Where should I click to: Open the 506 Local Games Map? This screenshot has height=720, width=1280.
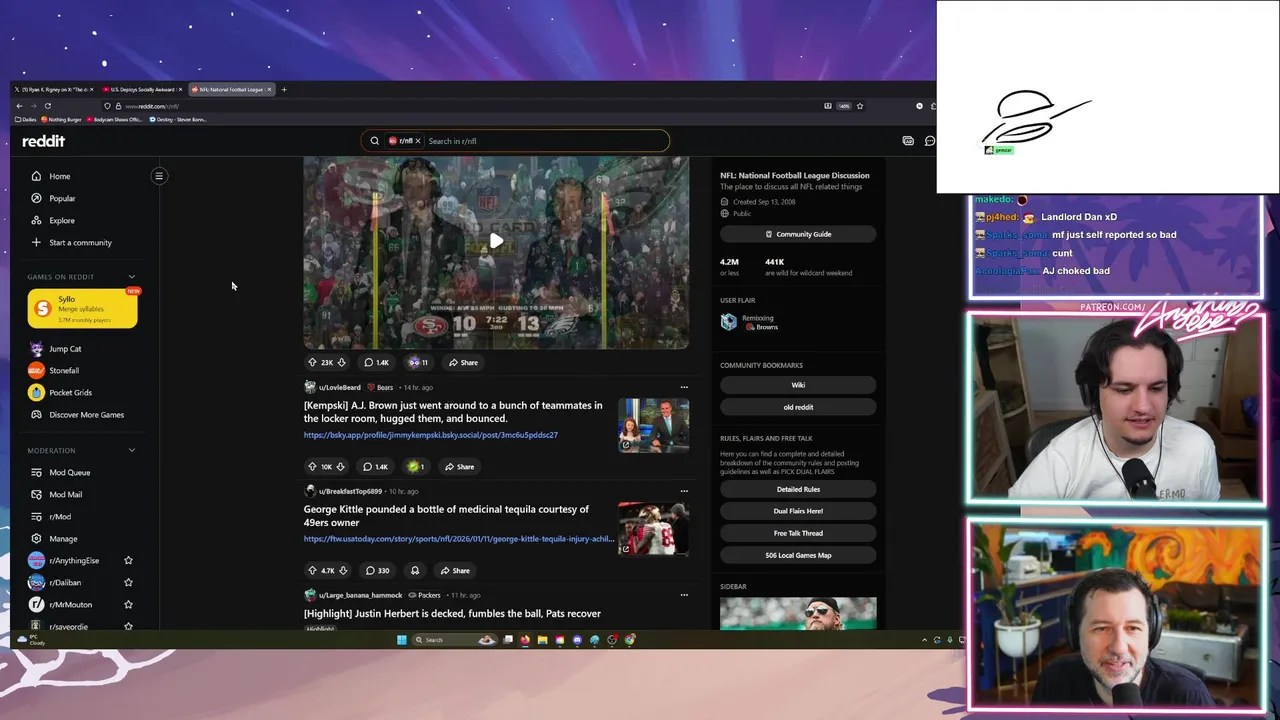point(798,555)
